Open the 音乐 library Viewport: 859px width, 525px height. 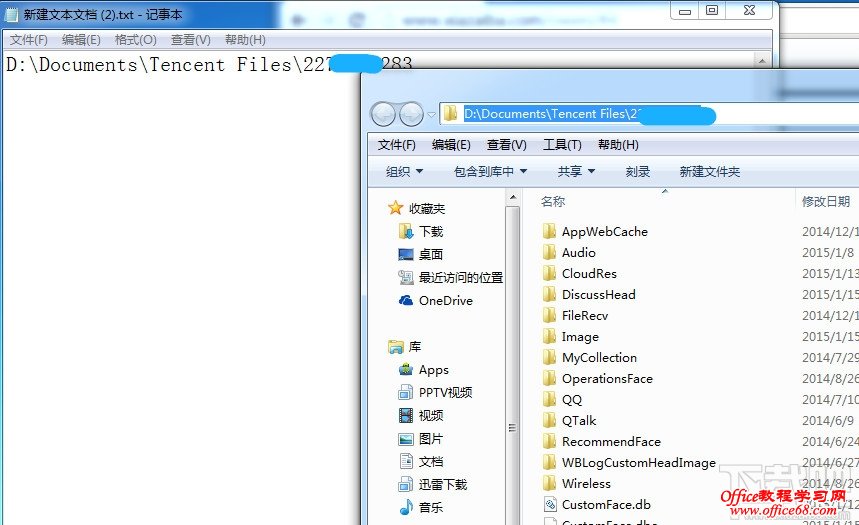click(431, 507)
